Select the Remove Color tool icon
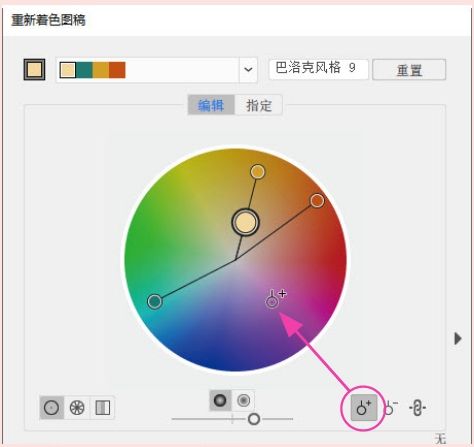474x447 pixels. click(x=391, y=407)
